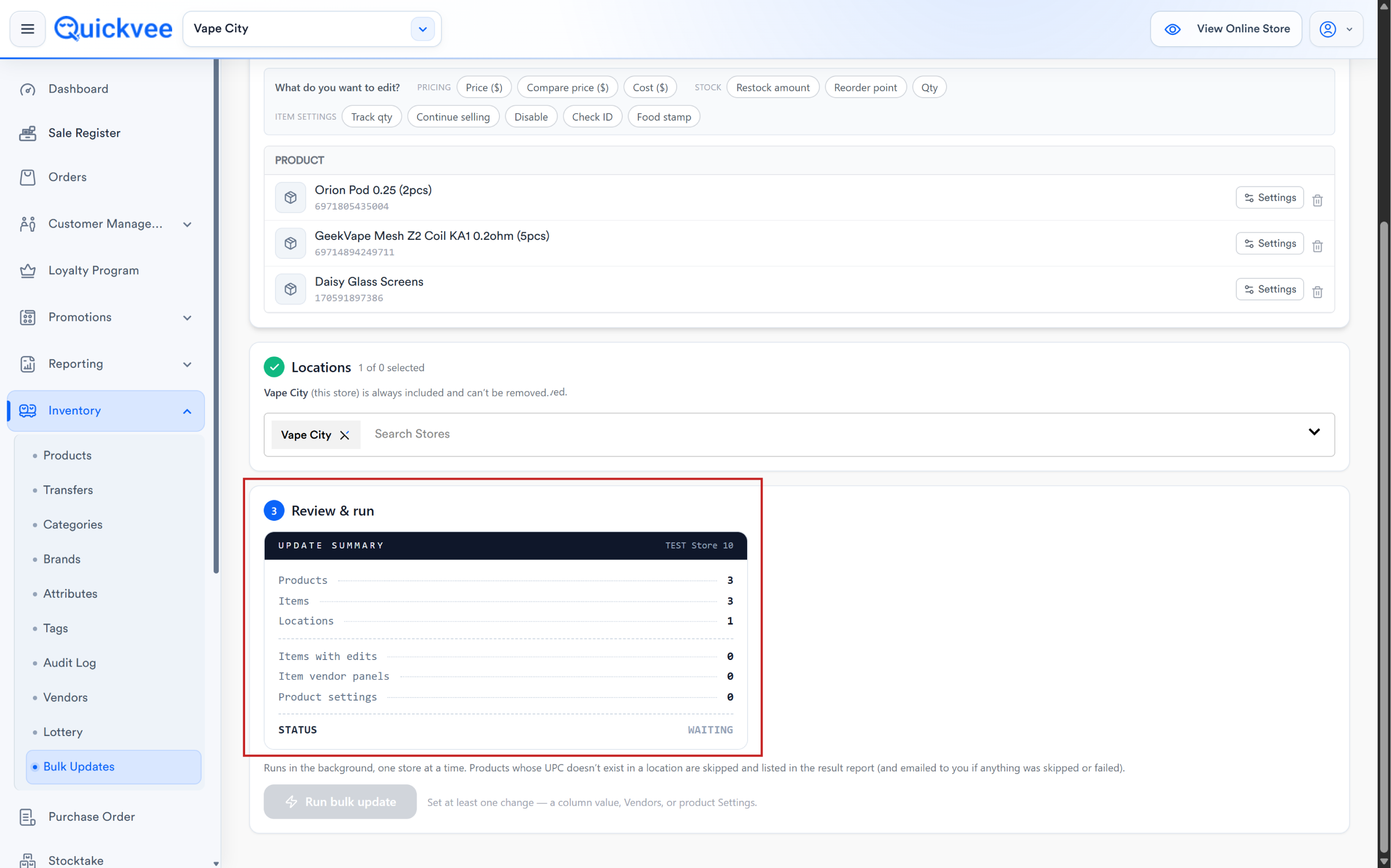Open the hamburger menu icon
This screenshot has width=1391, height=868.
tap(28, 29)
